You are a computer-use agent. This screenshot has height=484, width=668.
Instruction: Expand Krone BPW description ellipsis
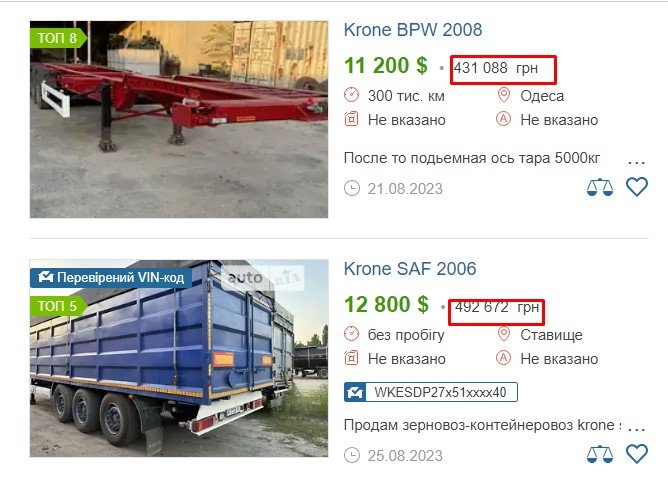[637, 162]
